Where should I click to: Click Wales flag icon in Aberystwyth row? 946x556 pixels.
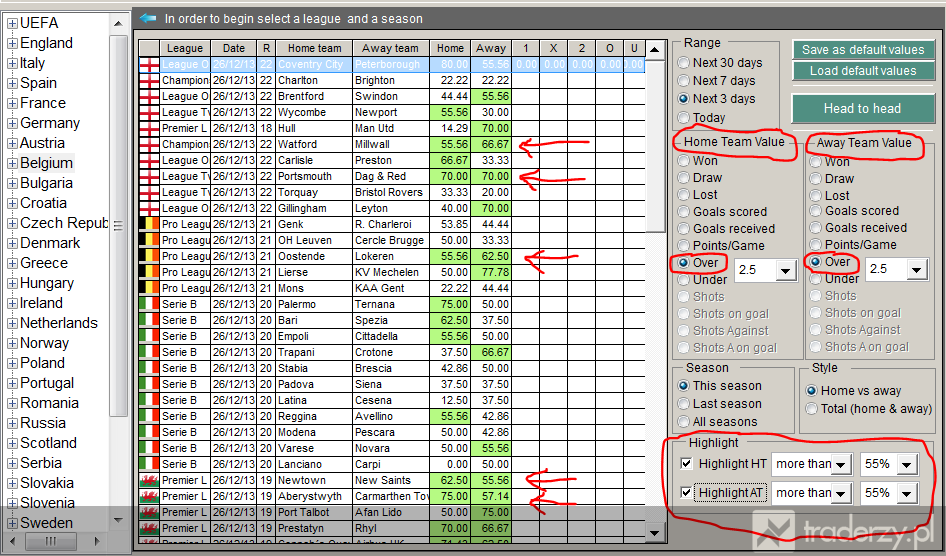[149, 496]
